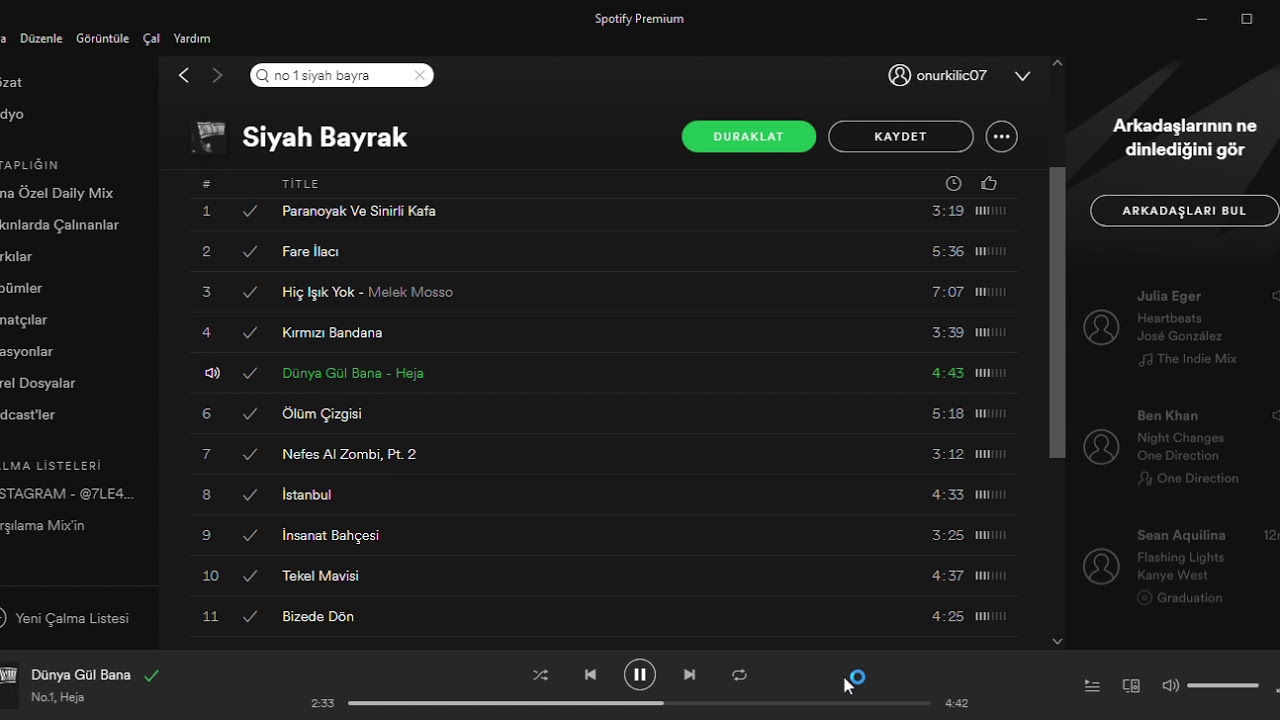
Task: Click the thumbs-up popularity column header
Action: 989,183
